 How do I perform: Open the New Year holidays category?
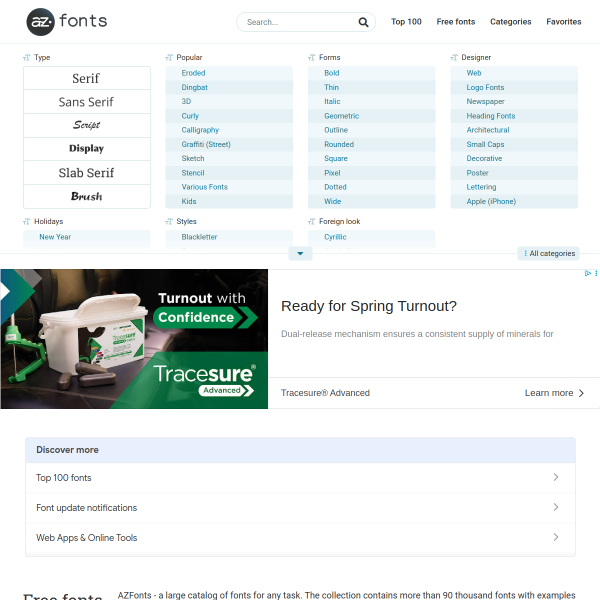tap(86, 237)
